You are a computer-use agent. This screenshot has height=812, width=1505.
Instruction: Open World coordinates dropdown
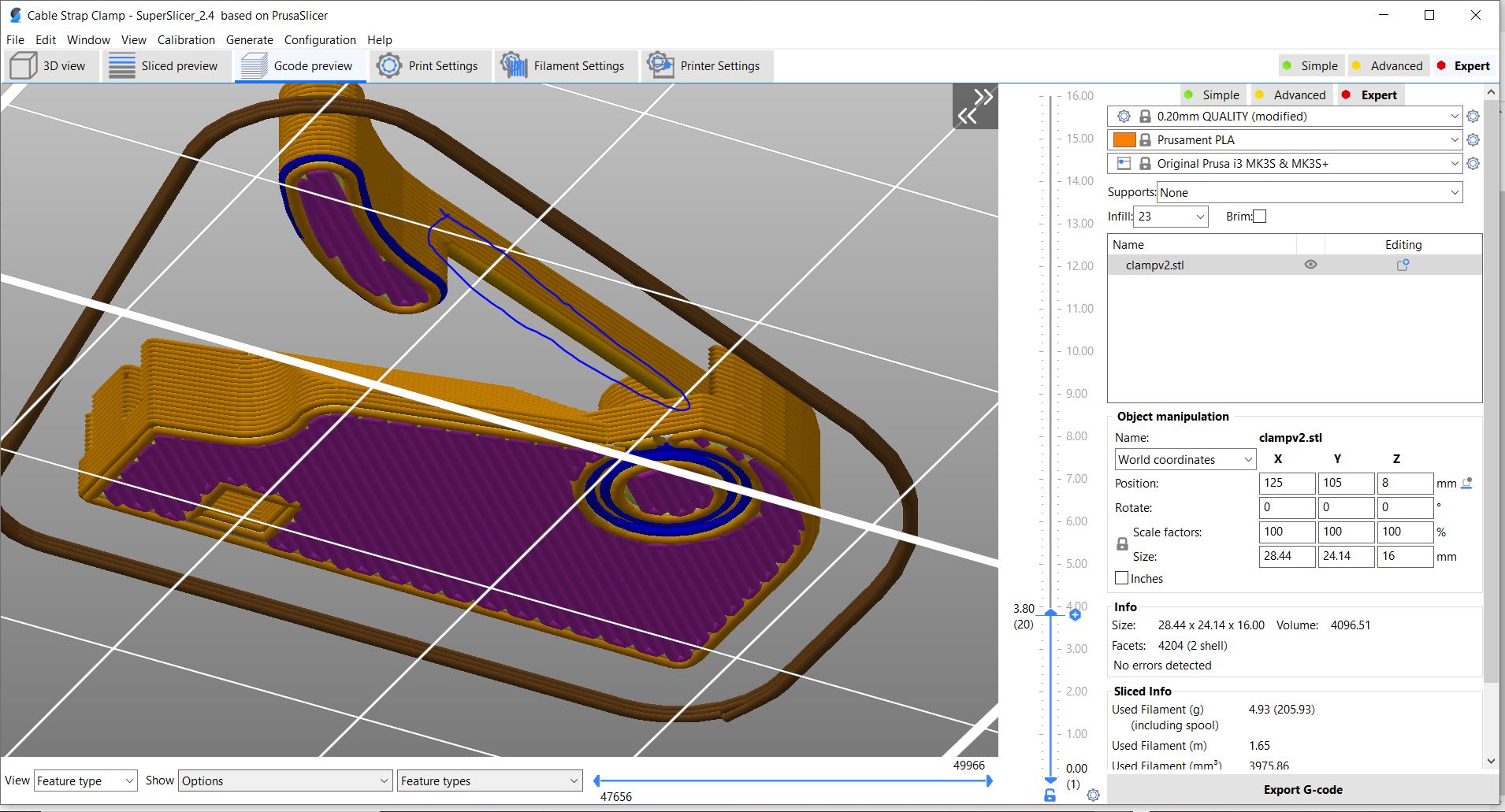[x=1185, y=459]
